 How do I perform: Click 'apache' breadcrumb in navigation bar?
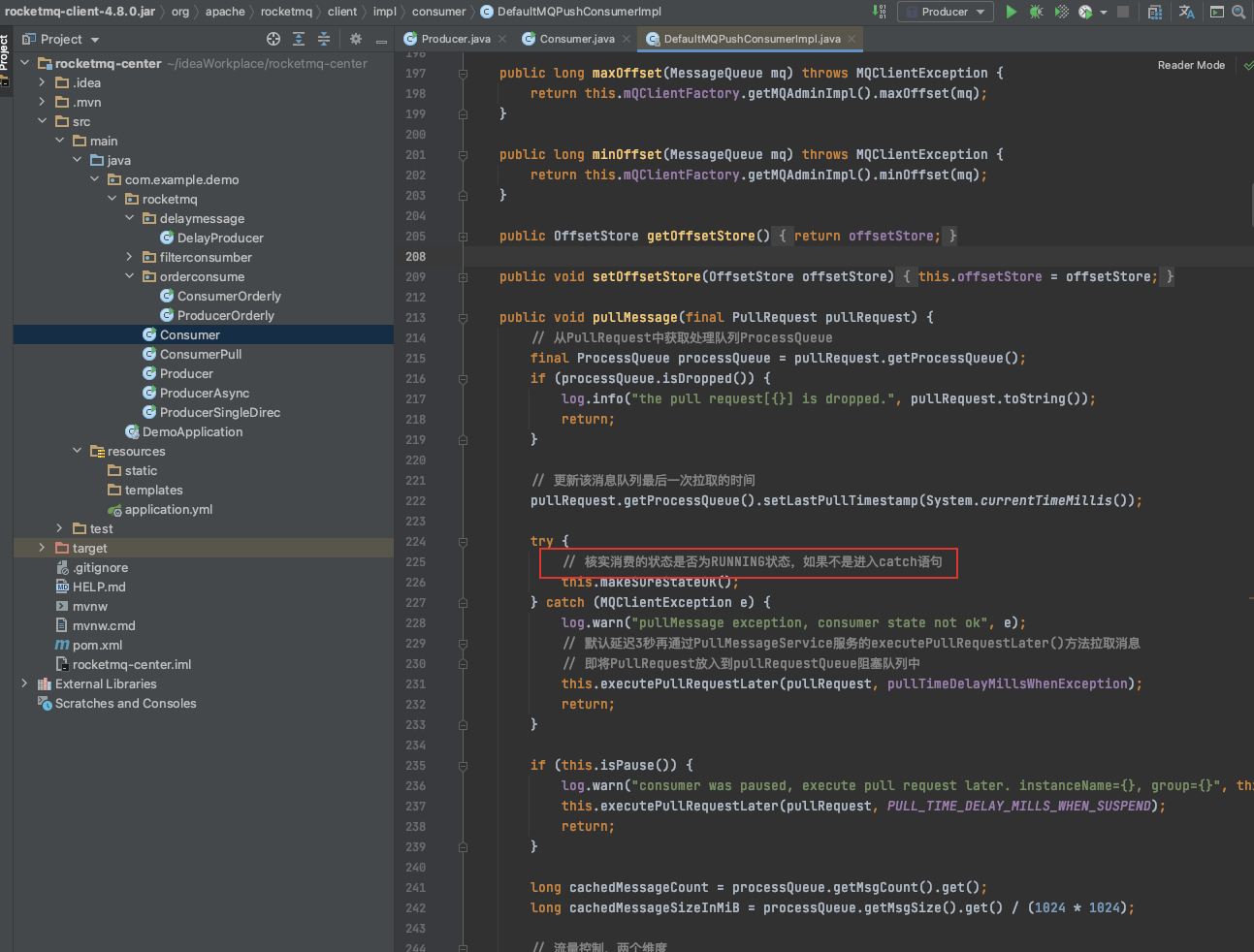(x=225, y=12)
